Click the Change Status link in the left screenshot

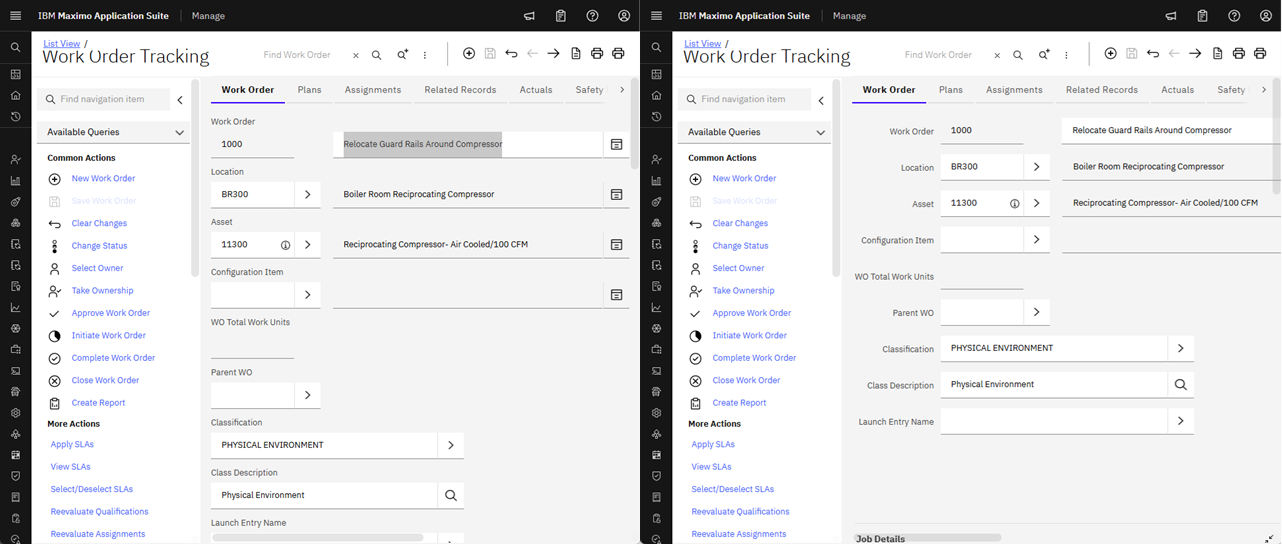(x=100, y=246)
